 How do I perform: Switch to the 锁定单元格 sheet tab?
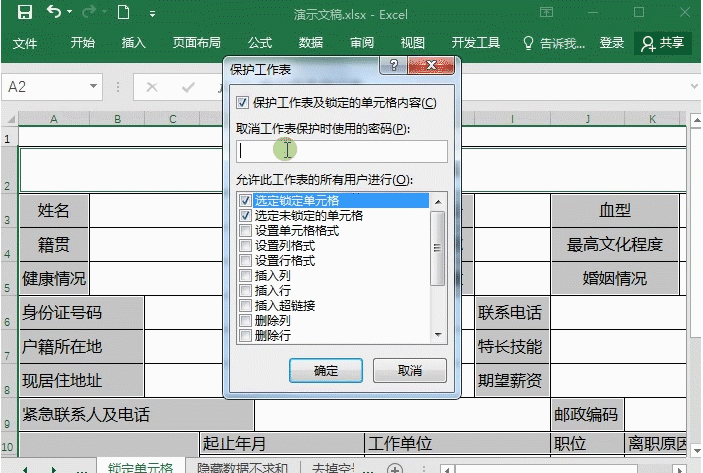140,467
